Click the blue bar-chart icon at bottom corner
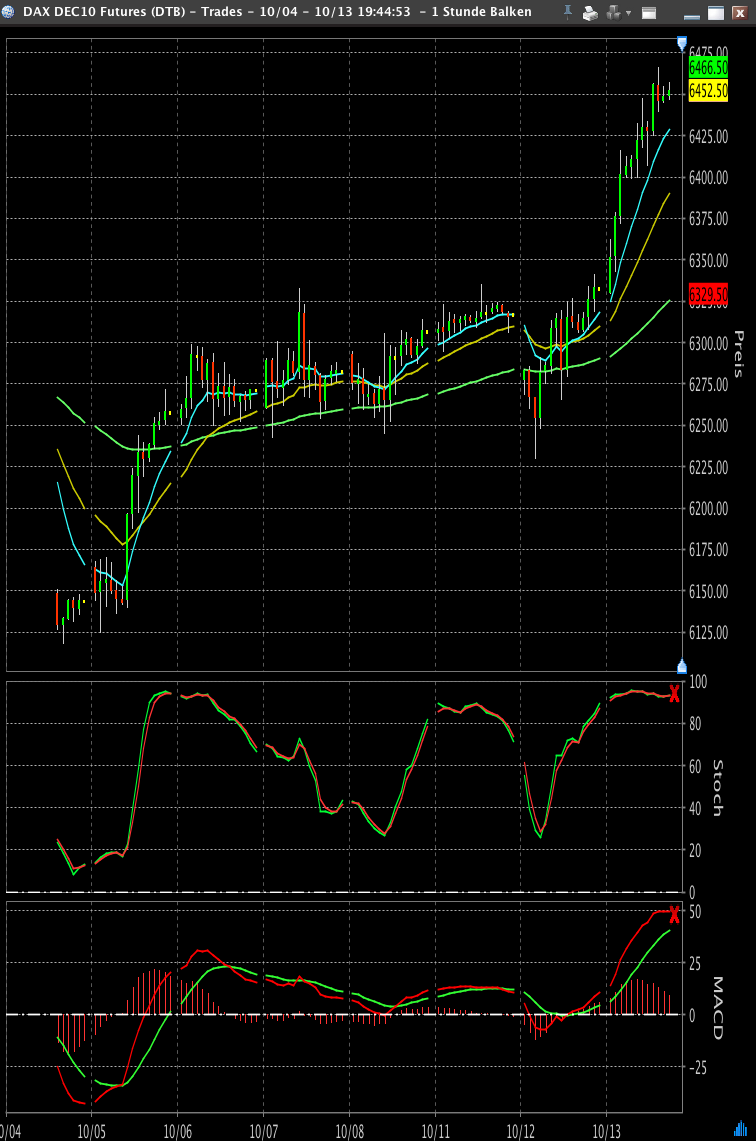This screenshot has height=1141, width=756. (x=741, y=1129)
